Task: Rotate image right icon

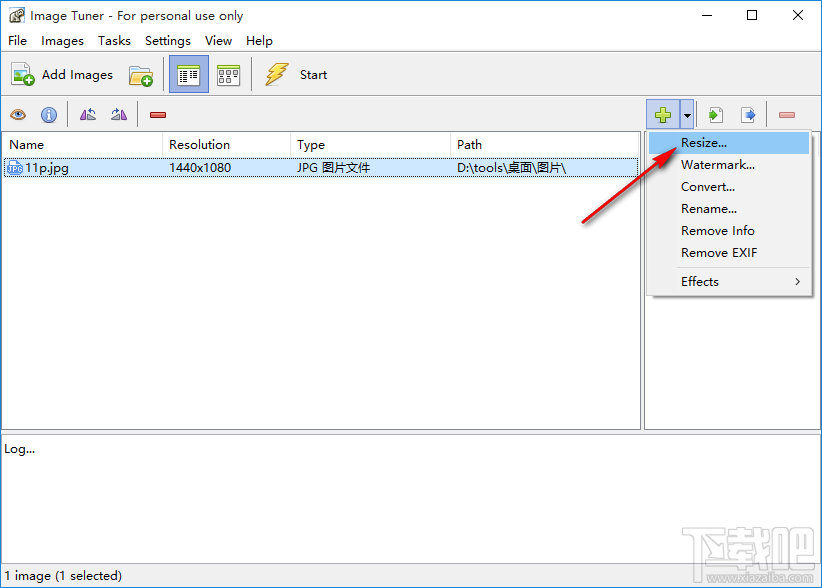Action: 119,115
